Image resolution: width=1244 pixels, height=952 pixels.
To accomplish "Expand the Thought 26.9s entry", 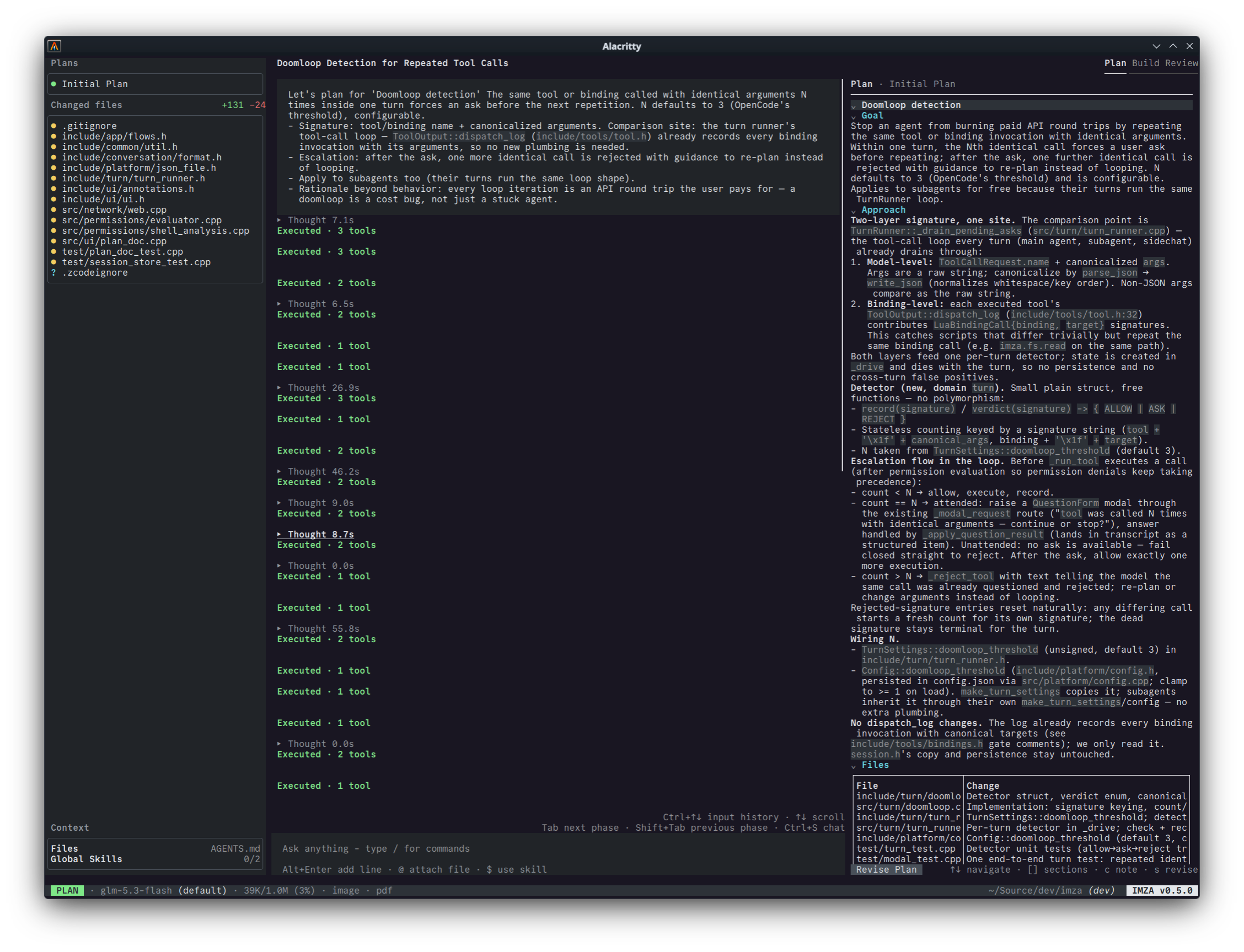I will (x=318, y=388).
